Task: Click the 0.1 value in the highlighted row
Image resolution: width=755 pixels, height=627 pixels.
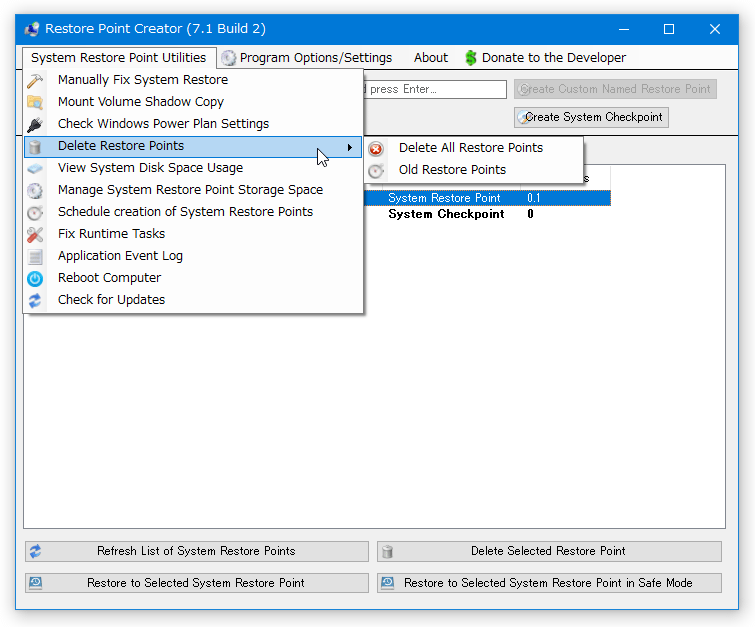Action: click(534, 198)
